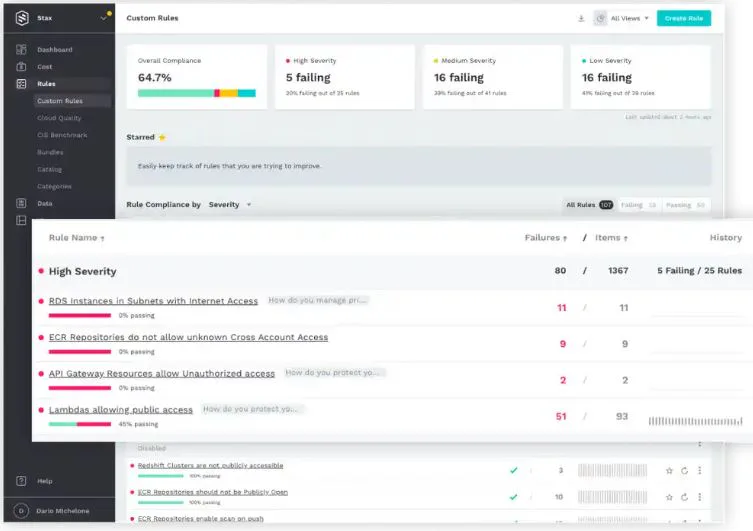Open Lambdas allowing public access rule
The image size is (753, 531).
tap(121, 410)
